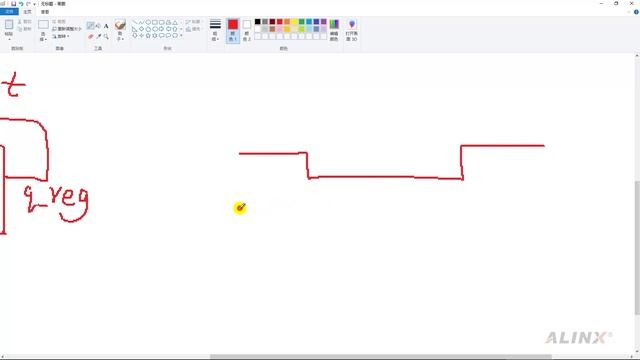Viewport: 640px width, 360px height.
Task: Pick the green color swatch
Action: [302, 22]
